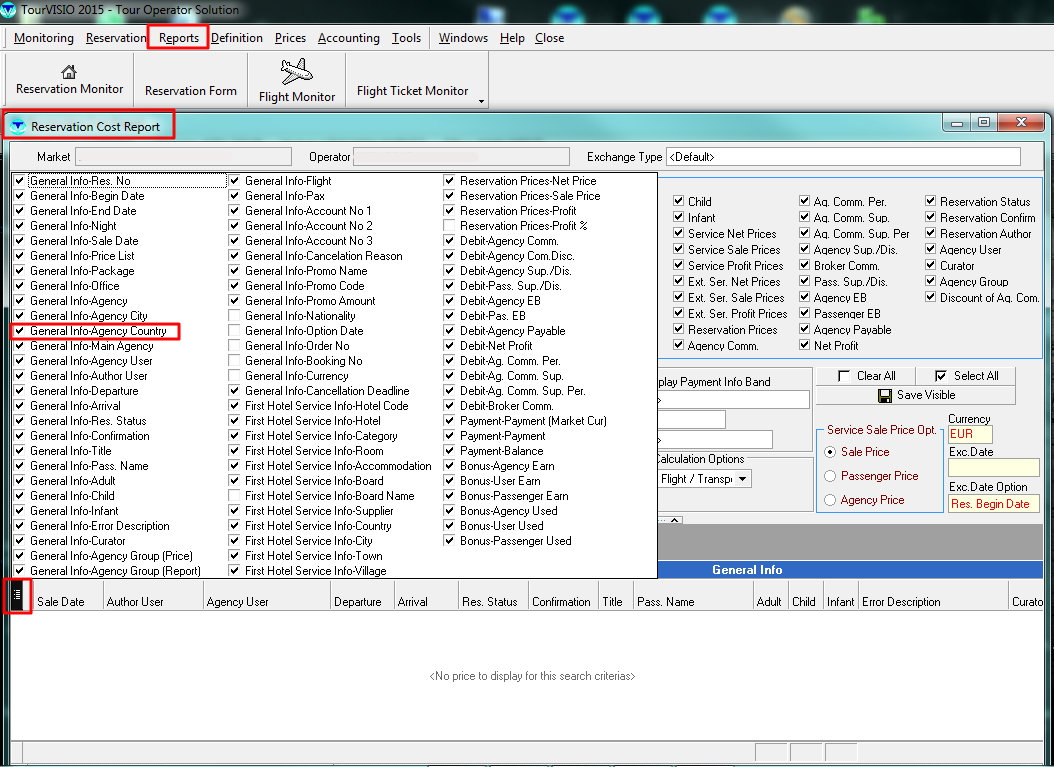This screenshot has width=1054, height=767.
Task: Uncheck General Info-Agency Country
Action: pos(19,331)
